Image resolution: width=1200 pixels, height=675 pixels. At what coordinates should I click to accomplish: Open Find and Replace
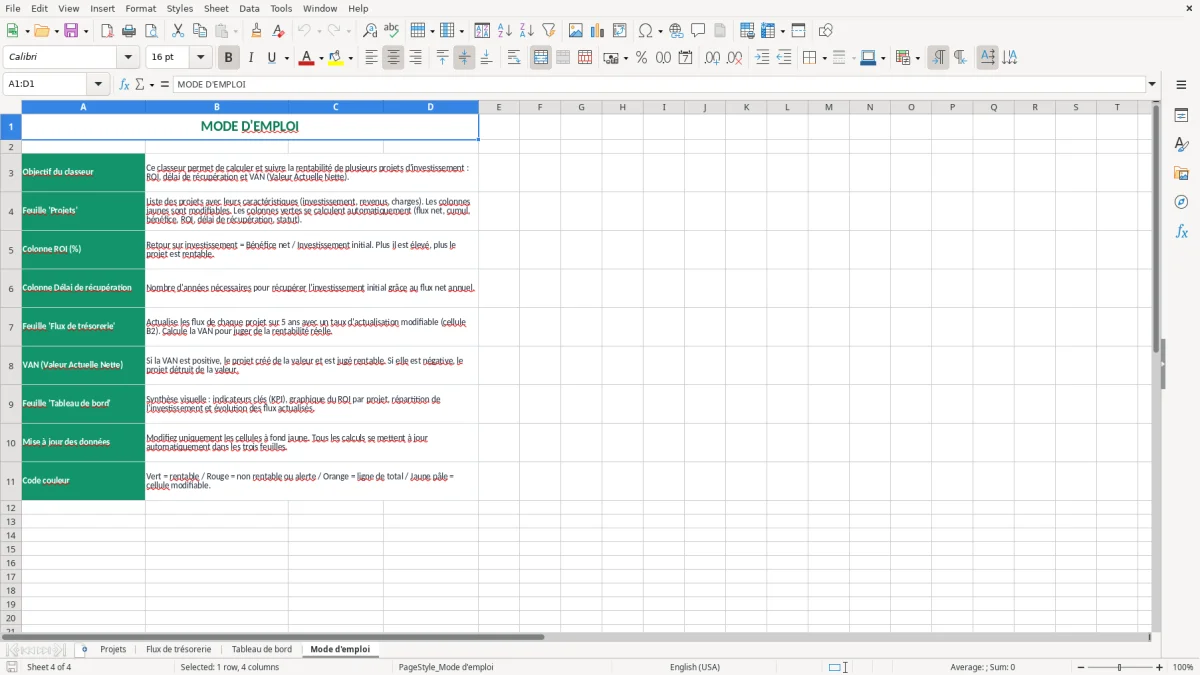(x=369, y=31)
